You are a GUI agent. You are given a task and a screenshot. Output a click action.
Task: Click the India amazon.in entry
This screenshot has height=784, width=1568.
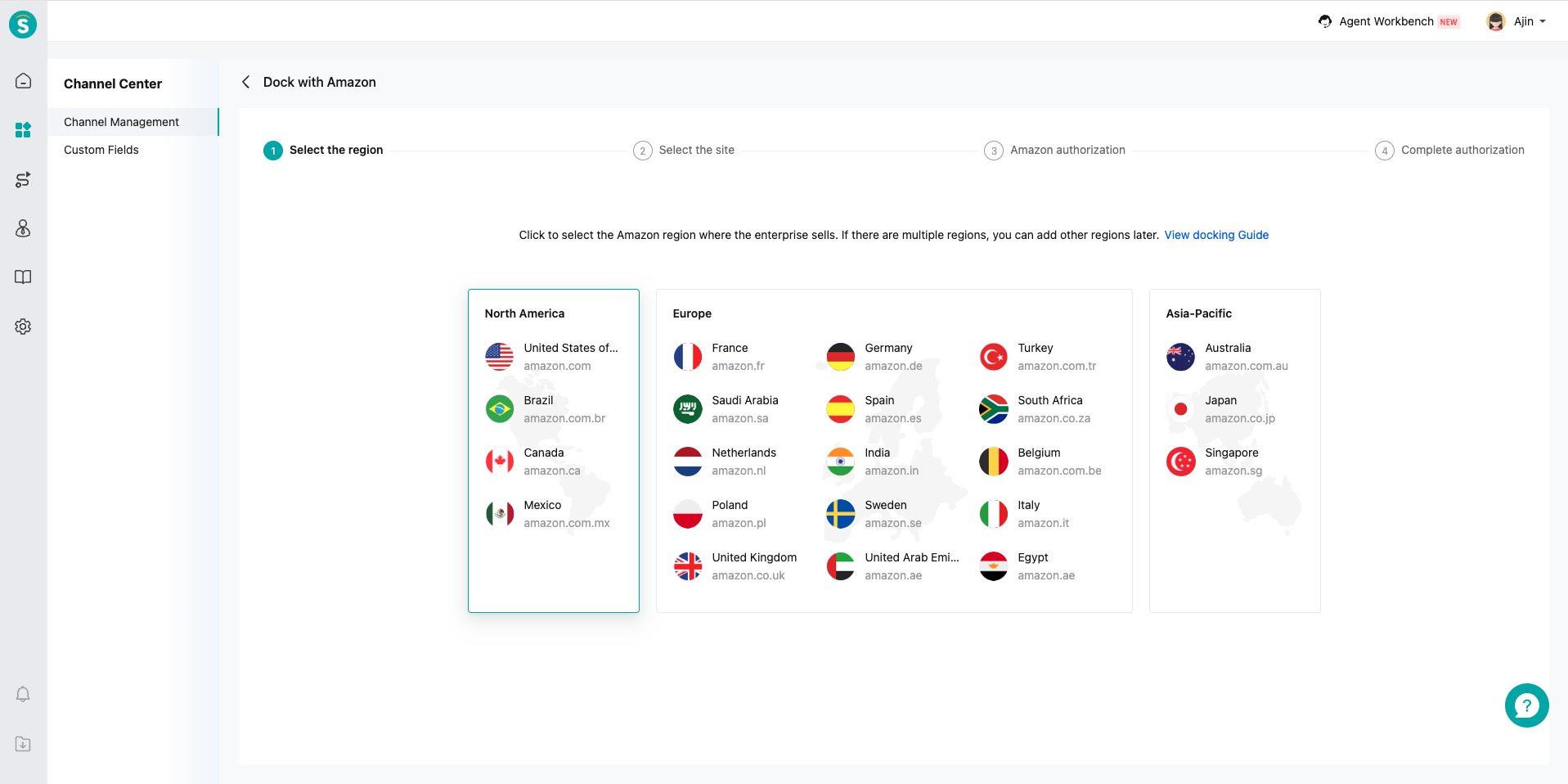coord(873,462)
